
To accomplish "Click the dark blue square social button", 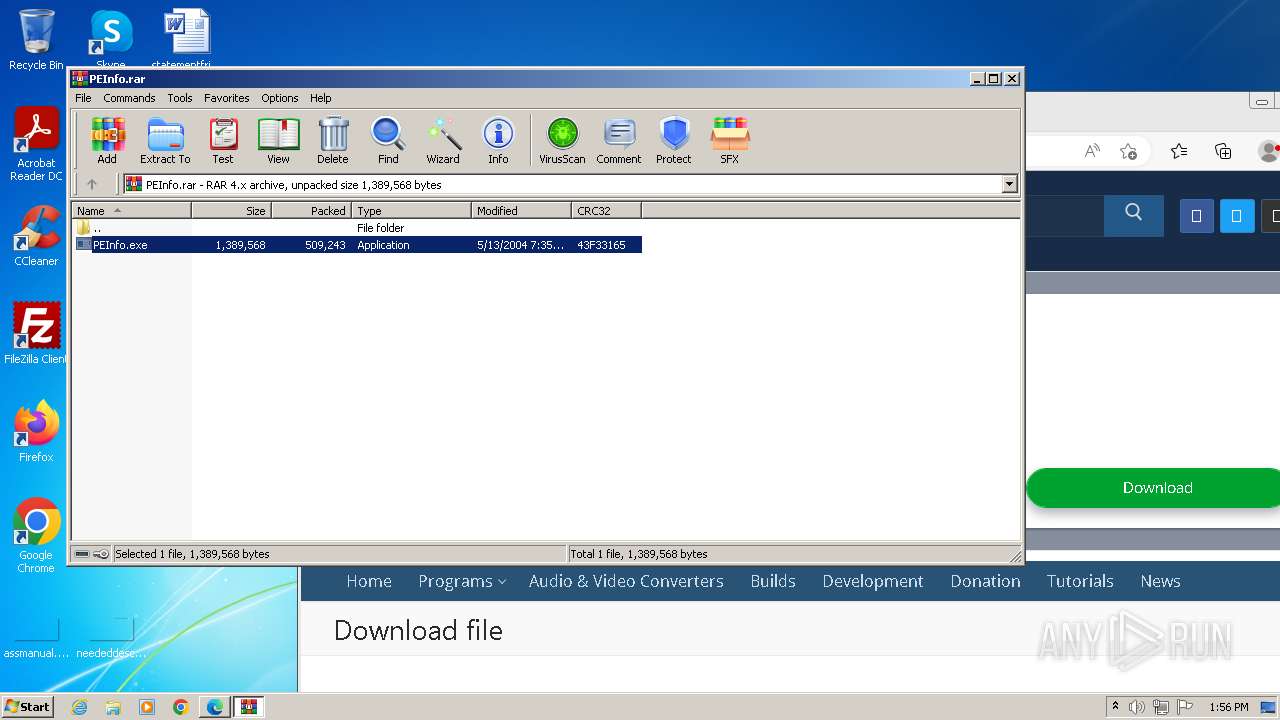I will pos(1196,216).
